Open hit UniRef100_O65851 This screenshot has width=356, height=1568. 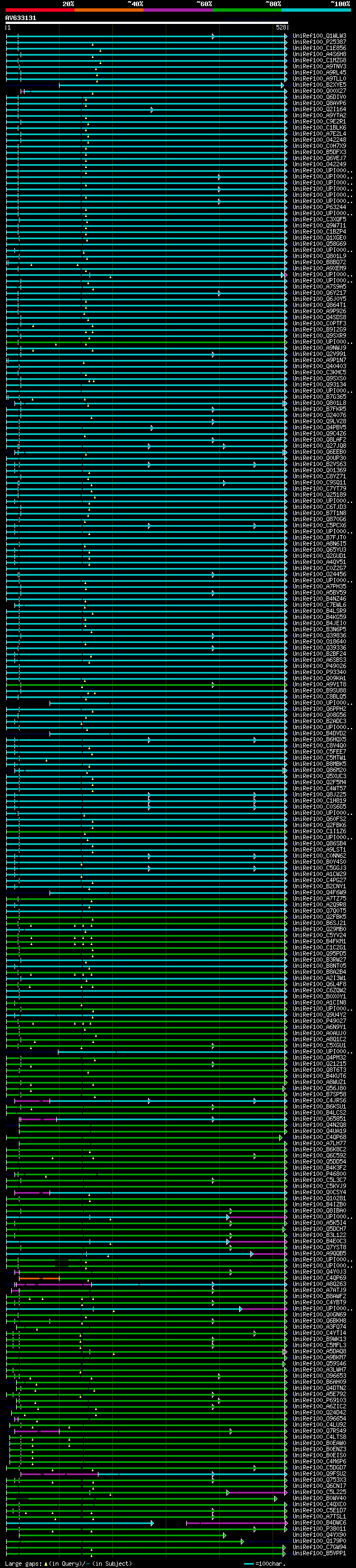319,1119
